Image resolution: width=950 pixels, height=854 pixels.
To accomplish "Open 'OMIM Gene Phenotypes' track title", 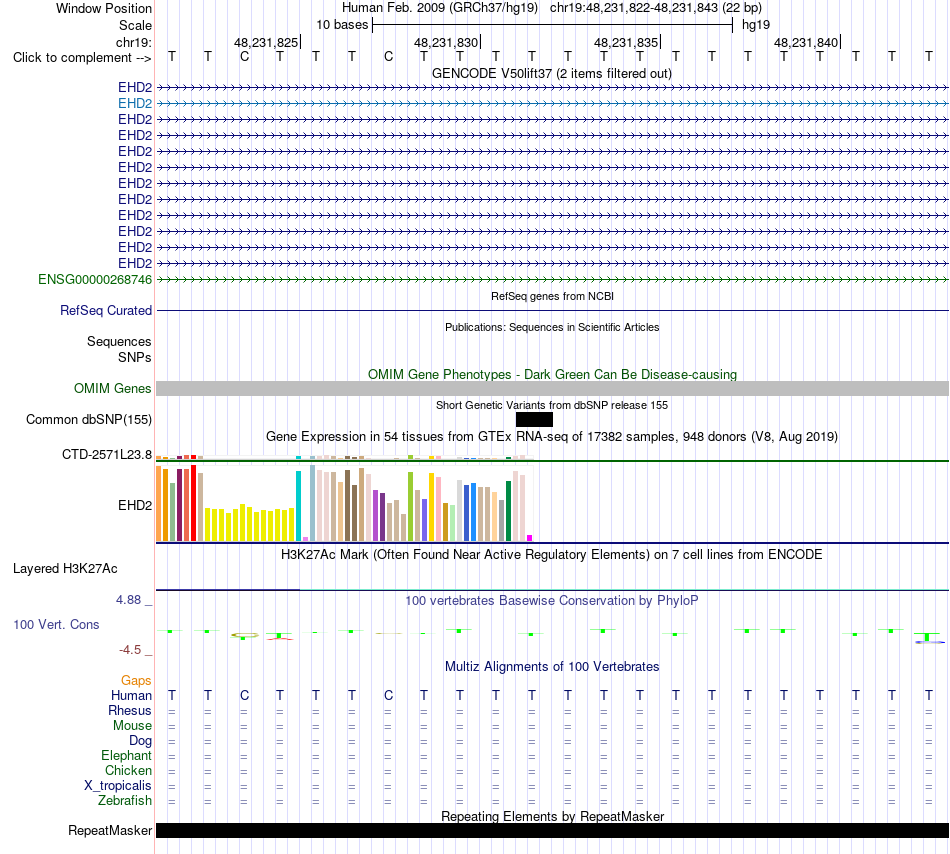I will point(552,374).
